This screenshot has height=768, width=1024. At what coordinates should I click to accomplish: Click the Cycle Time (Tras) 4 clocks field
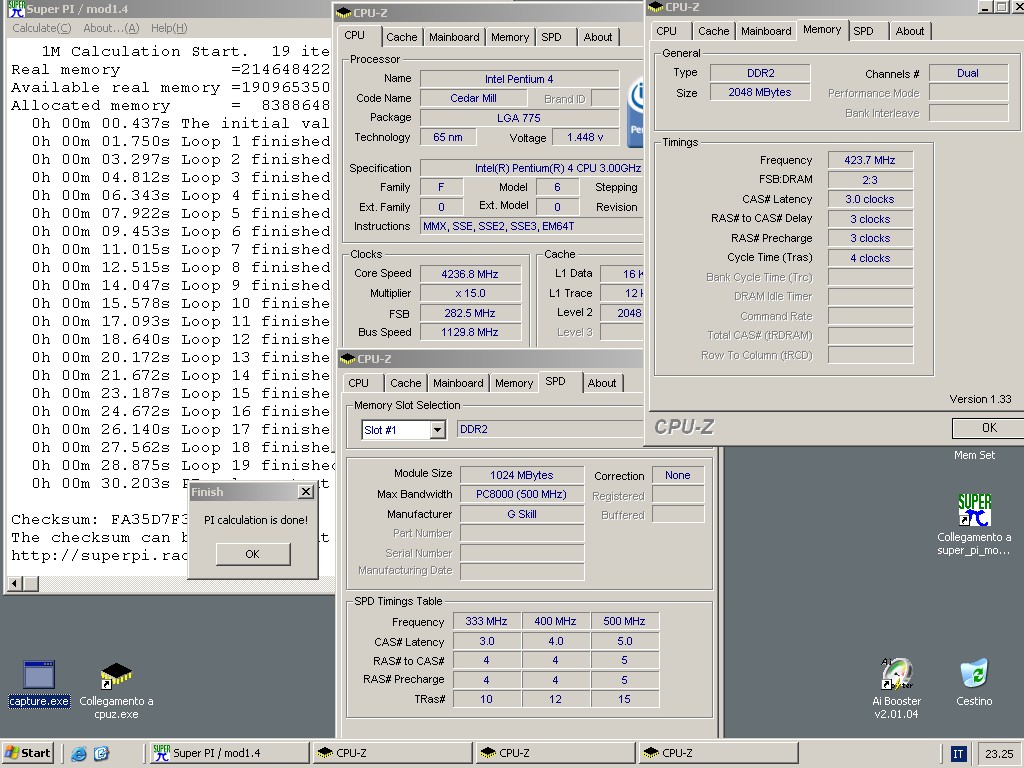coord(870,258)
